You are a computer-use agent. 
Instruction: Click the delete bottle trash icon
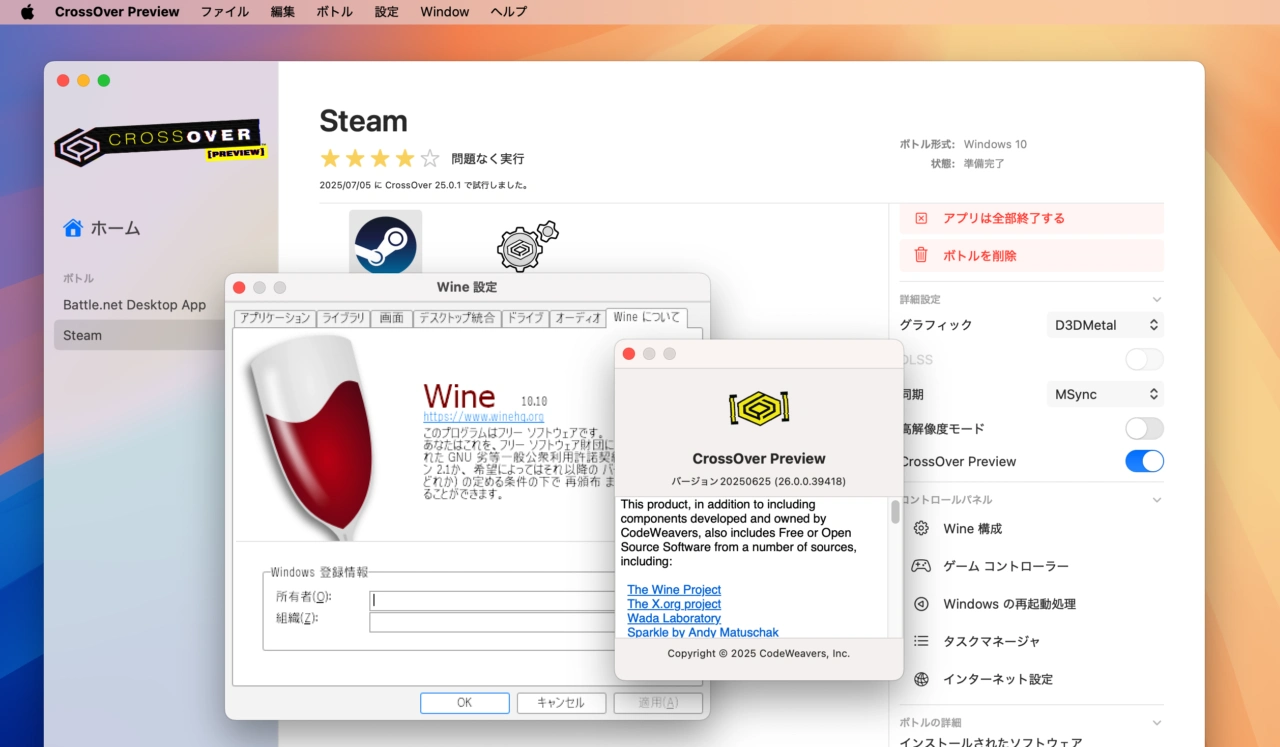[921, 256]
